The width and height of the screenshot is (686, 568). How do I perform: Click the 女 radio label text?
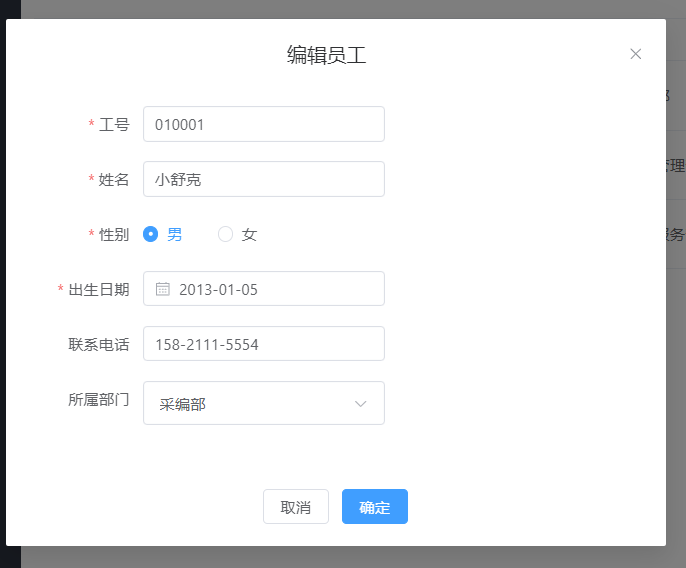249,235
